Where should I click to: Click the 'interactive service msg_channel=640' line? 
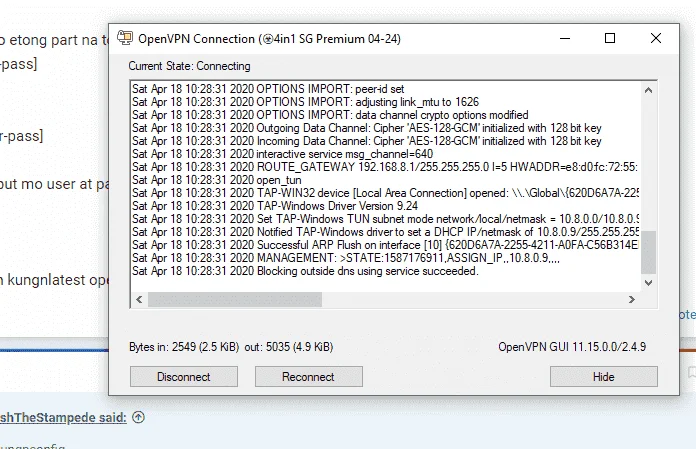(282, 154)
